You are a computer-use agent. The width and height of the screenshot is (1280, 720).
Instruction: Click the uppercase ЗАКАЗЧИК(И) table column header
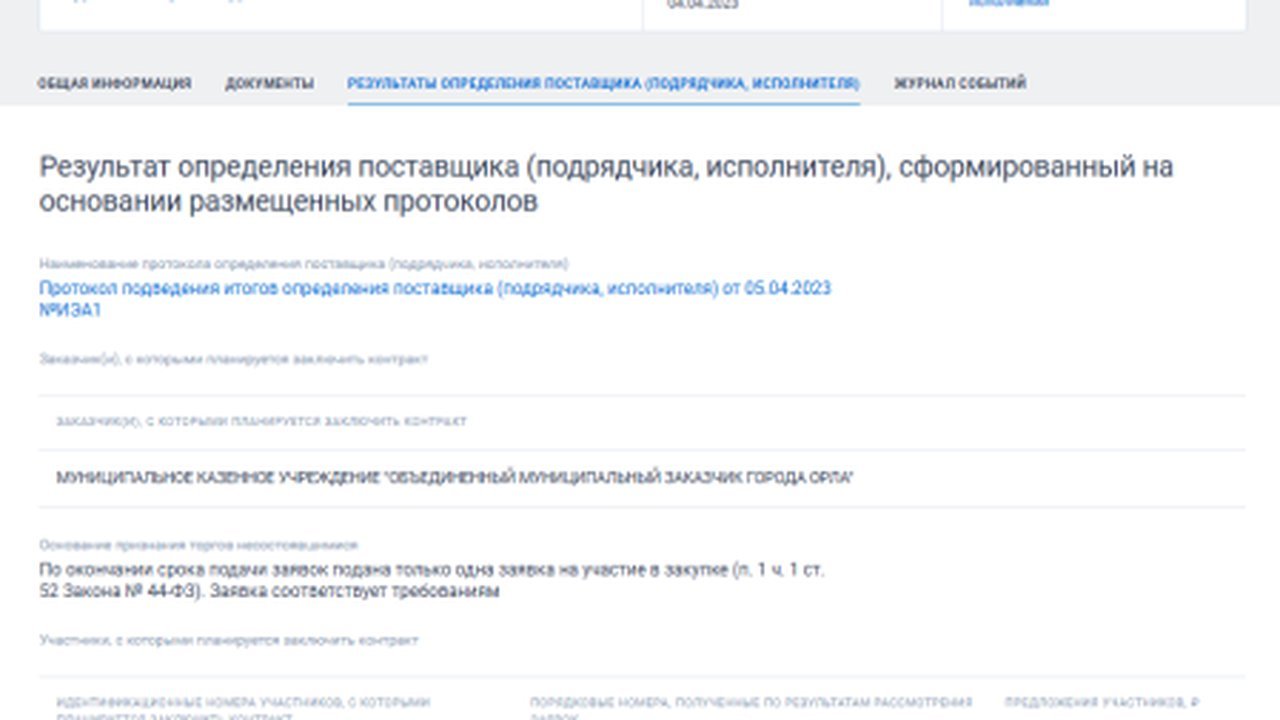click(261, 422)
